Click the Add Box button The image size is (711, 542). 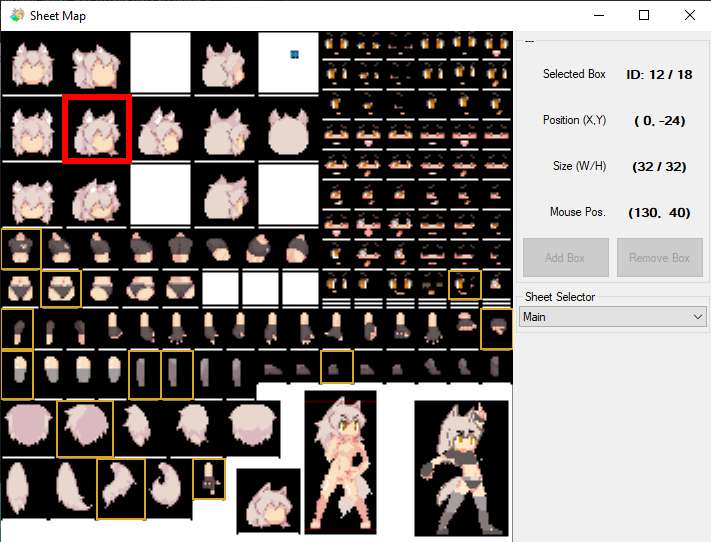click(565, 258)
